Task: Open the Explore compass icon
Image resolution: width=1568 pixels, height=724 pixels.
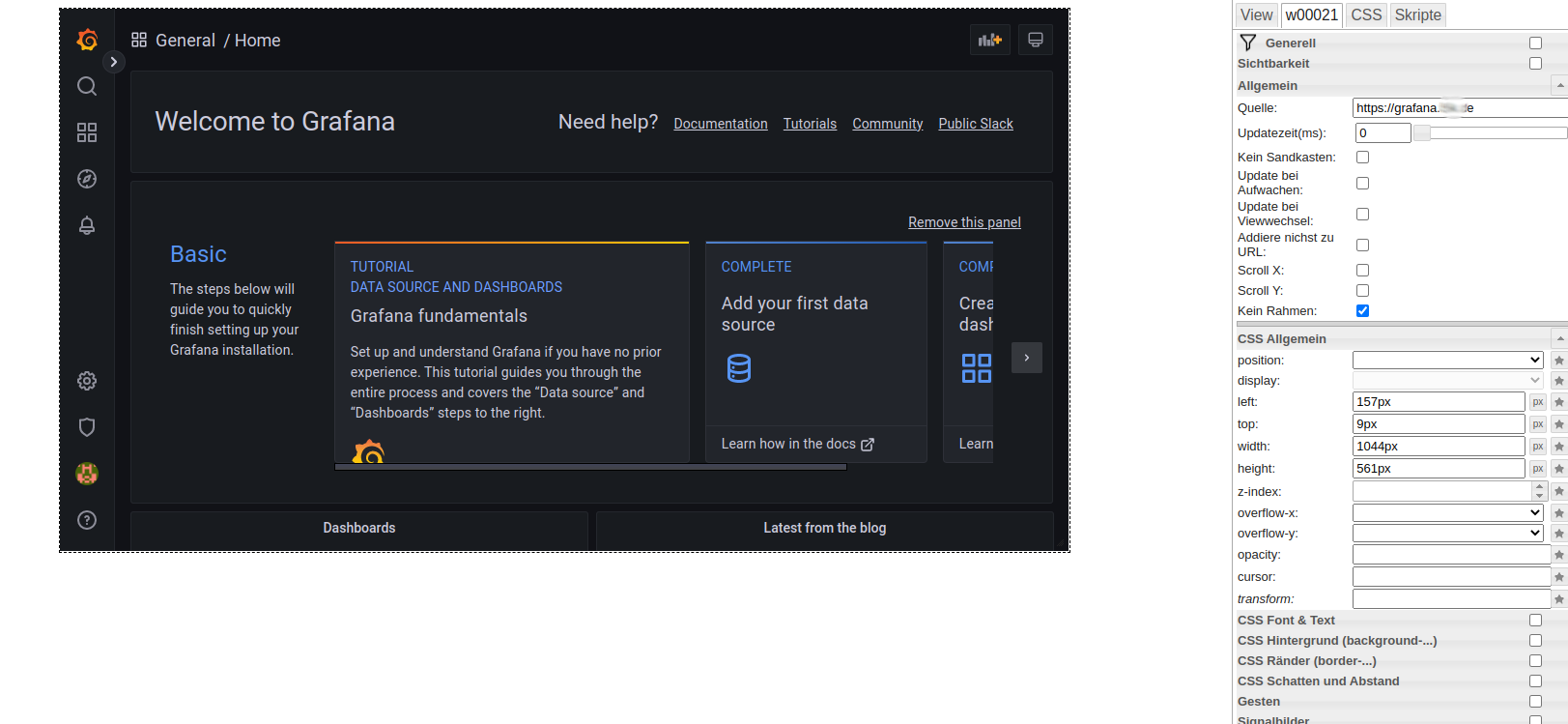Action: point(87,179)
